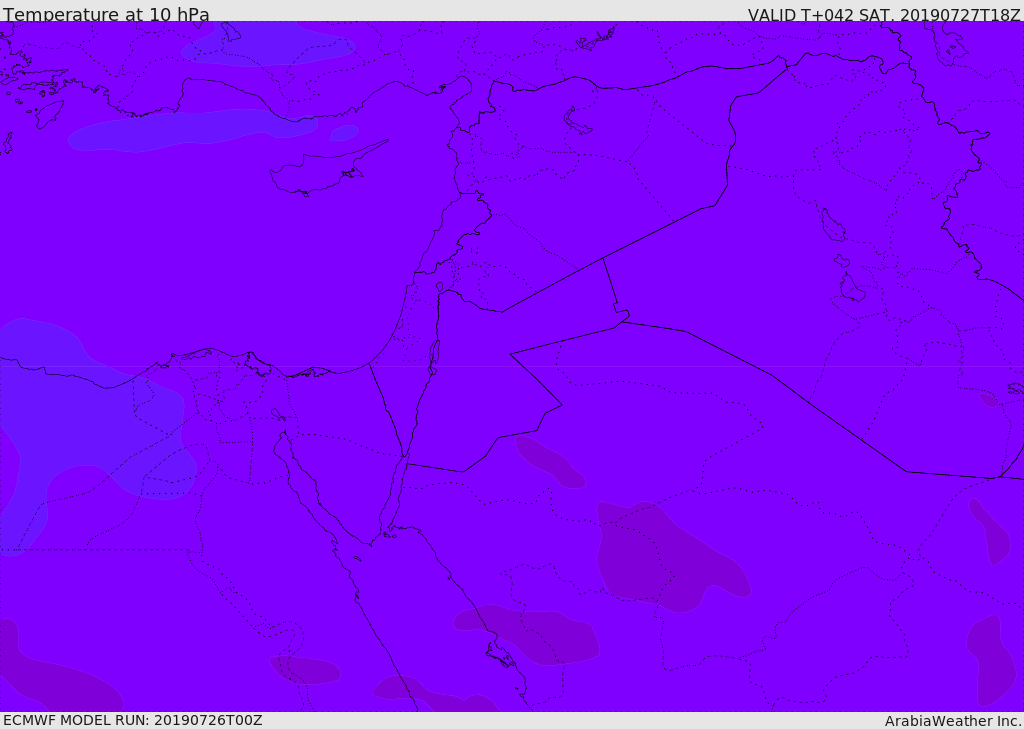Screen dimensions: 1024x729
Task: Click the island of Cyprus on the map
Action: click(320, 171)
